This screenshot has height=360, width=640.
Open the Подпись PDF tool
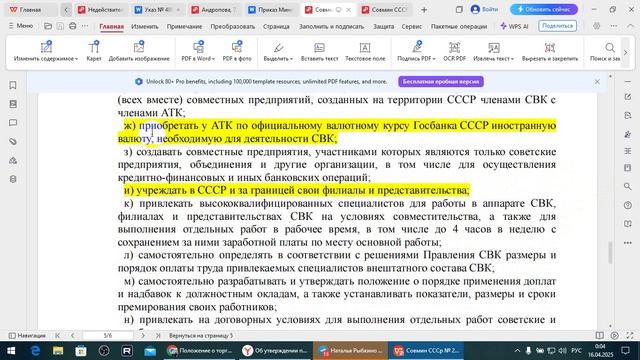click(416, 51)
